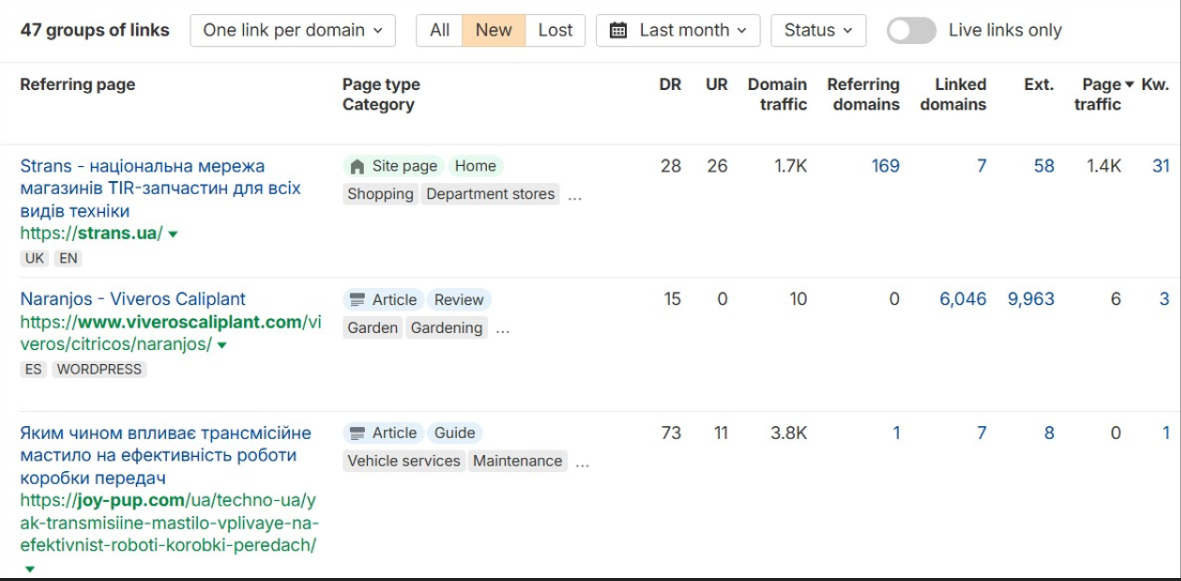Click the 6,046 linked domains value
1181x581 pixels.
[x=962, y=299]
